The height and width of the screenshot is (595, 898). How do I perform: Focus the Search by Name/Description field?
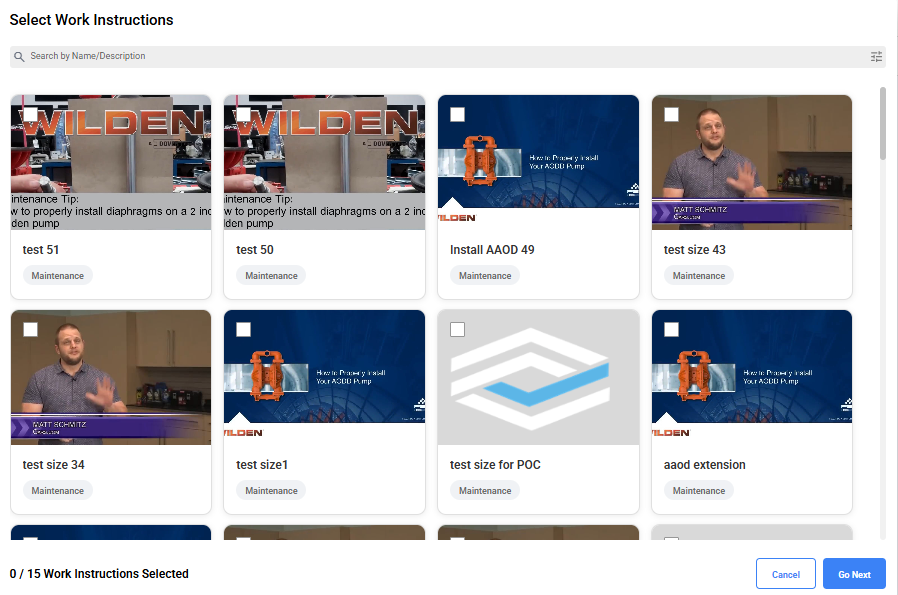coord(440,57)
